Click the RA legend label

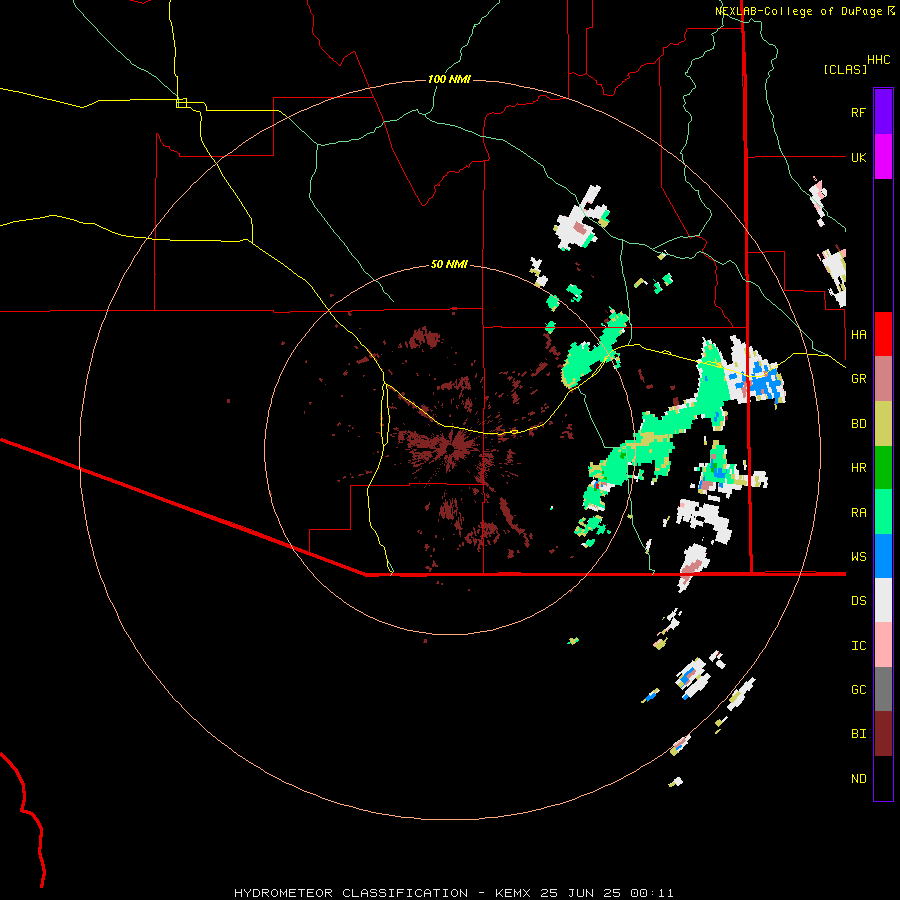click(x=858, y=513)
